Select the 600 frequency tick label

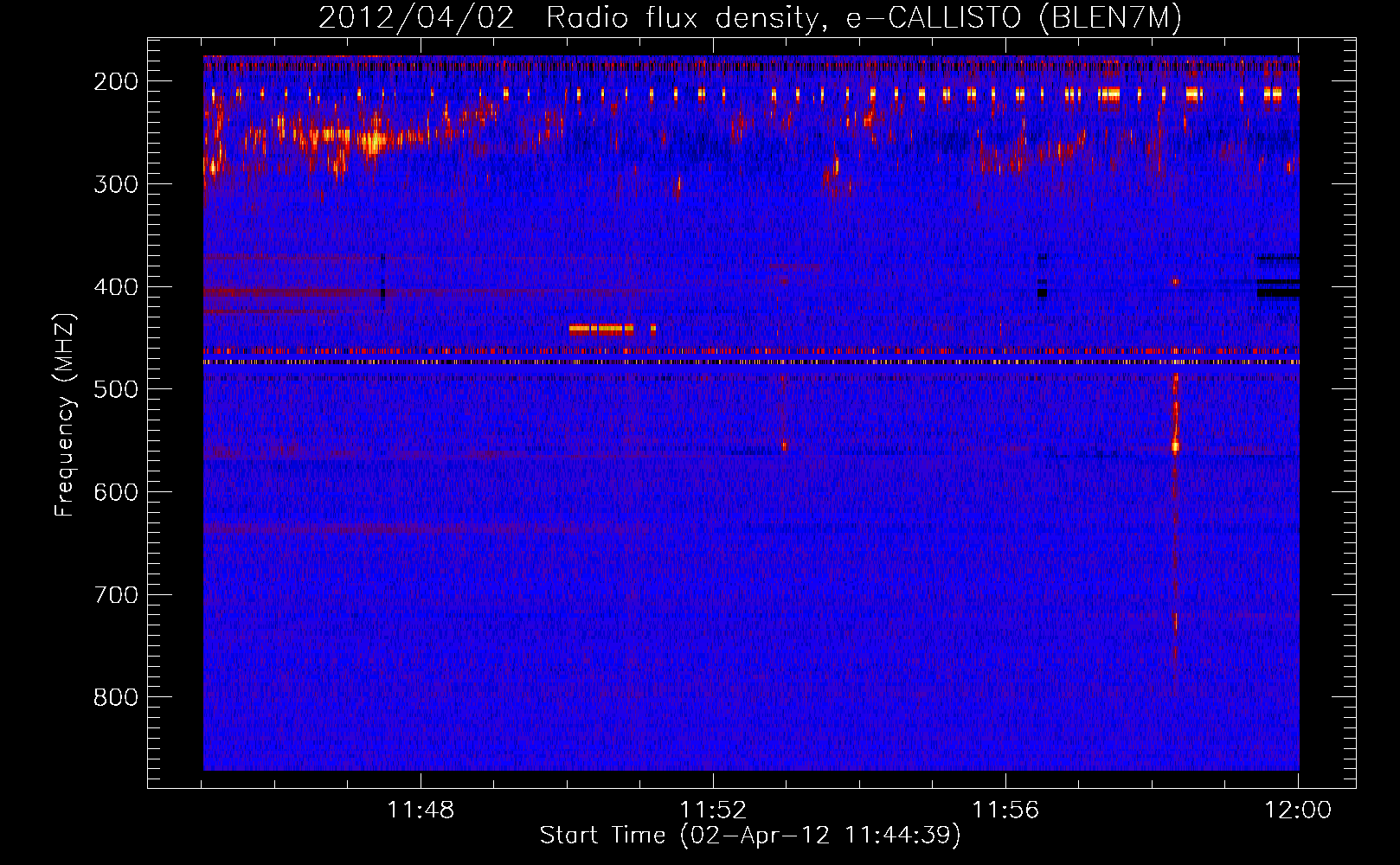[116, 492]
